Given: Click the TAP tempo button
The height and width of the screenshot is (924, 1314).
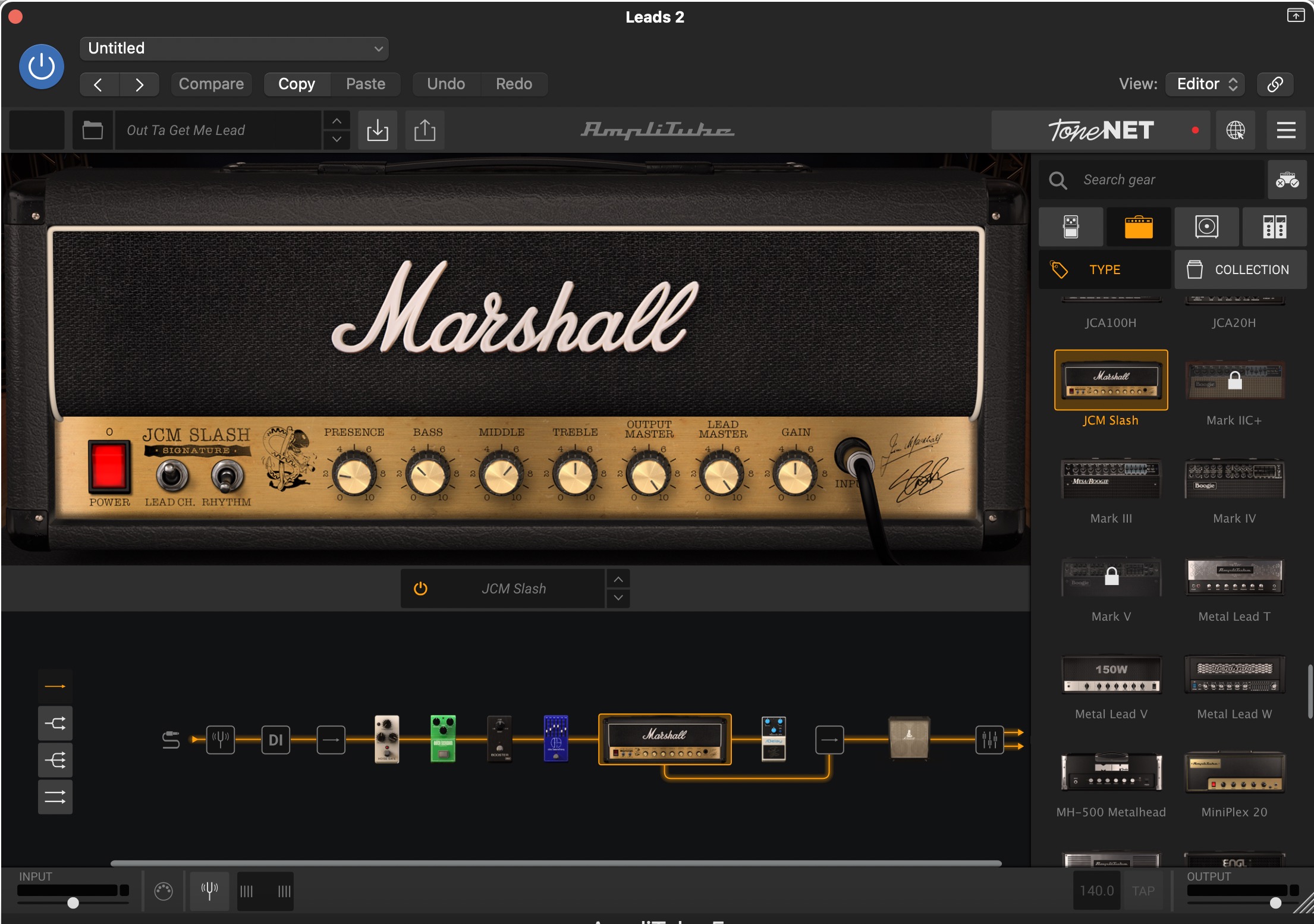Looking at the screenshot, I should pyautogui.click(x=1143, y=891).
